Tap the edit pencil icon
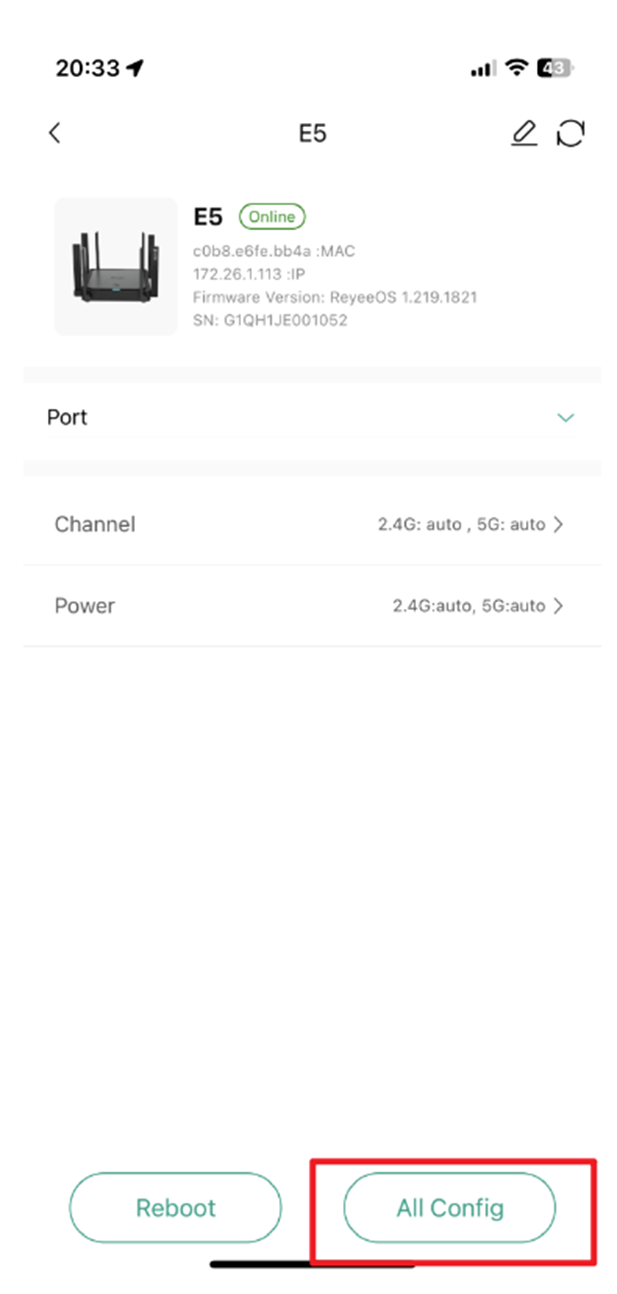 523,133
